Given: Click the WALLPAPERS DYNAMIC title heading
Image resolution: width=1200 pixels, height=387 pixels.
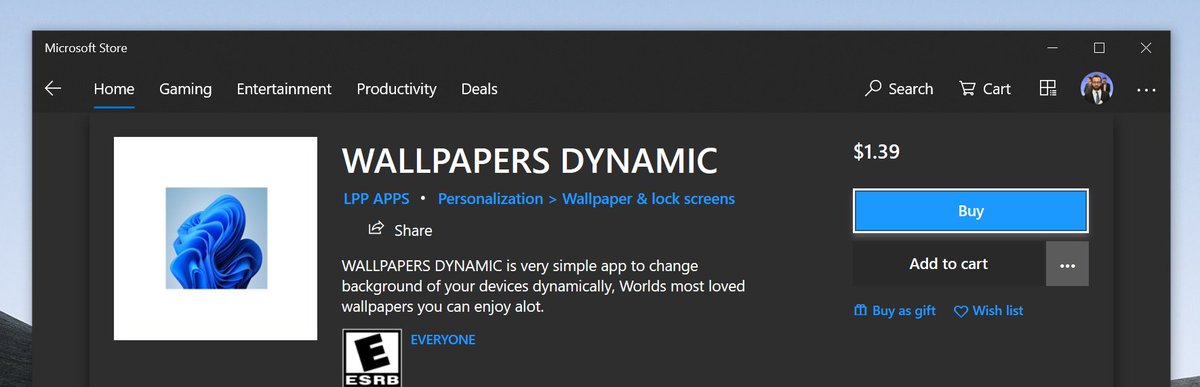Looking at the screenshot, I should coord(530,161).
